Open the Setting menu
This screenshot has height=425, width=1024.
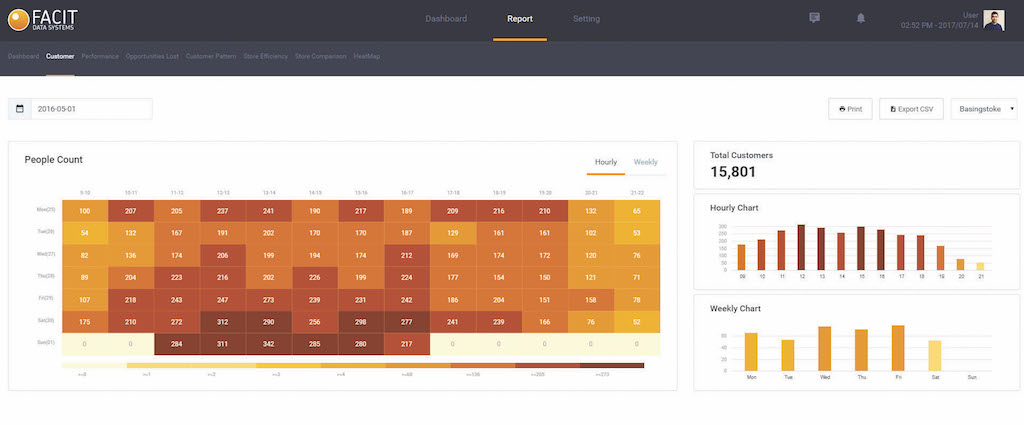tap(587, 19)
